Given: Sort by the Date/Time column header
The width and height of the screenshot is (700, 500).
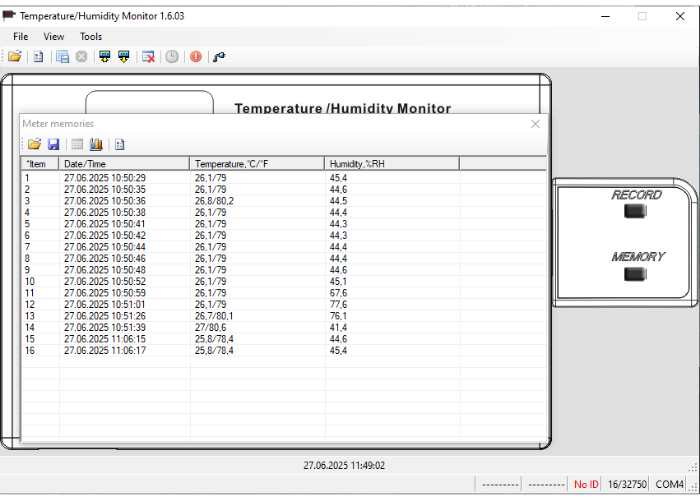Looking at the screenshot, I should (124, 164).
